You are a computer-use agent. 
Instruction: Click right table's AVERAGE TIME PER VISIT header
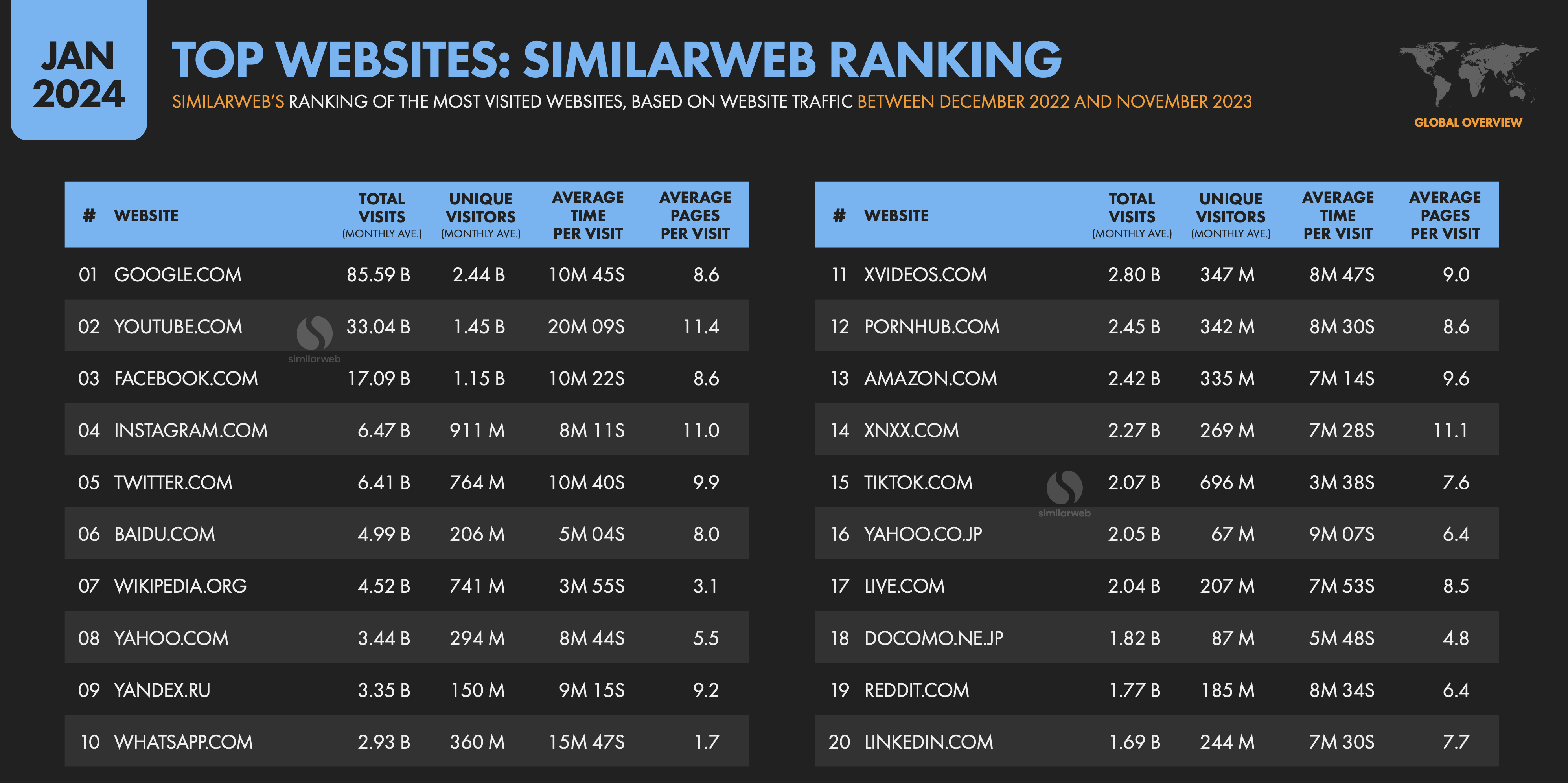pos(1337,215)
